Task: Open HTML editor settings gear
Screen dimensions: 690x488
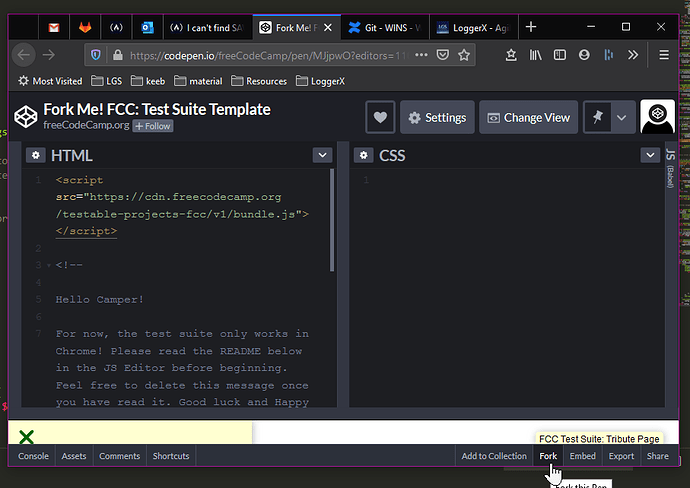Action: click(x=36, y=155)
